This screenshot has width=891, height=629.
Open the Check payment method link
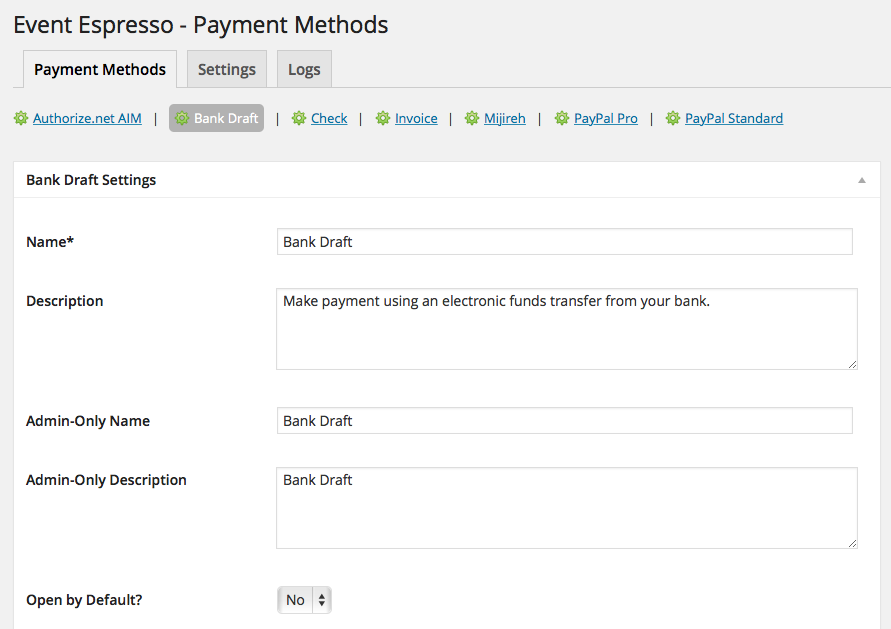point(329,118)
